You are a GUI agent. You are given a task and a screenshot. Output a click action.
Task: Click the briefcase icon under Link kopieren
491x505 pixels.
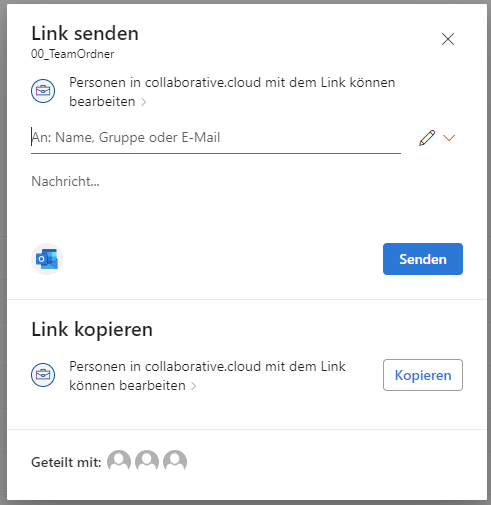[43, 375]
